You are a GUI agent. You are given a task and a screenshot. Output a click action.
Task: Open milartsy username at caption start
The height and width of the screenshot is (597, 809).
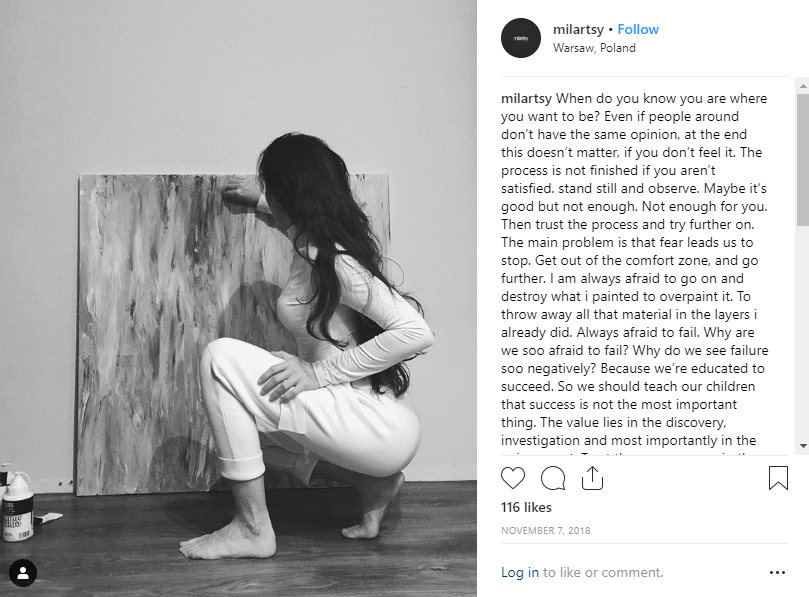[526, 99]
